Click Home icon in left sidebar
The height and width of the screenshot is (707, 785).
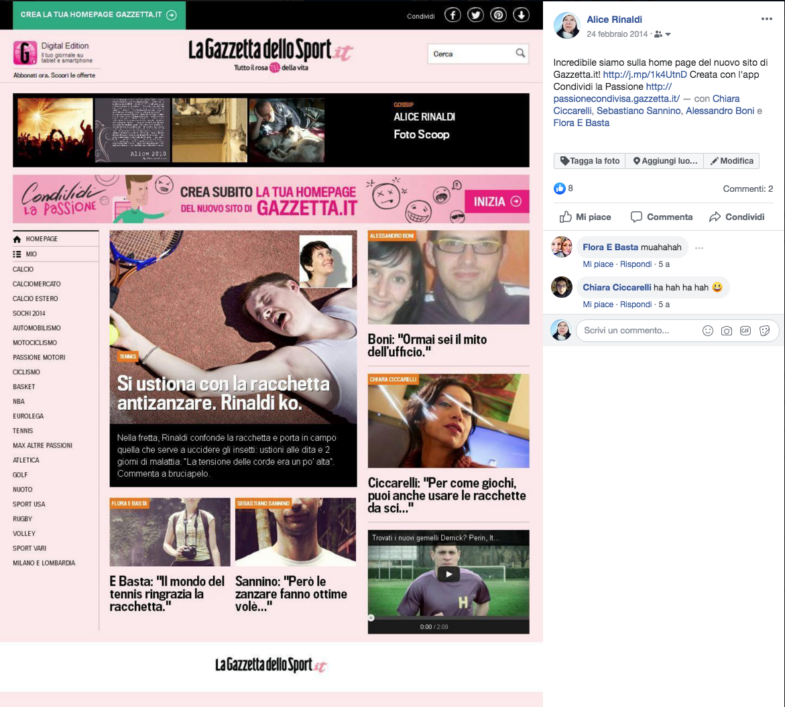click(x=17, y=239)
